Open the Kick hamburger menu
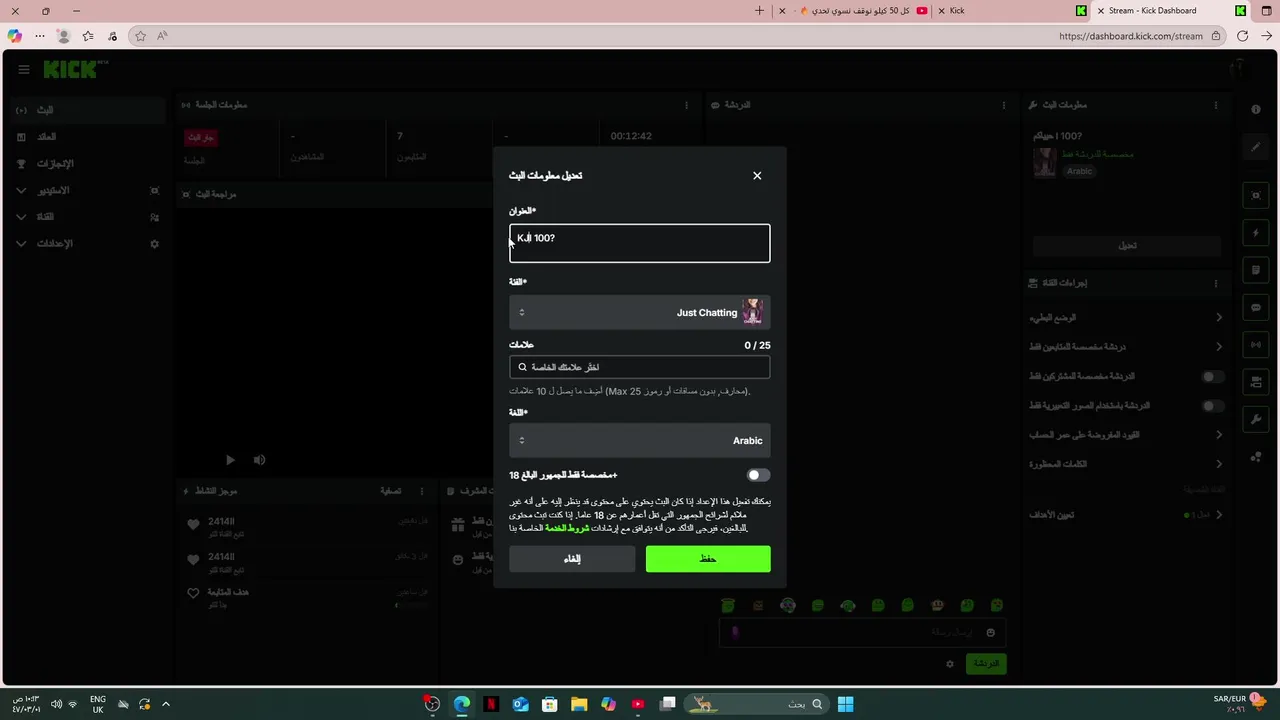Screen dimensions: 1280x720 (x=23, y=69)
